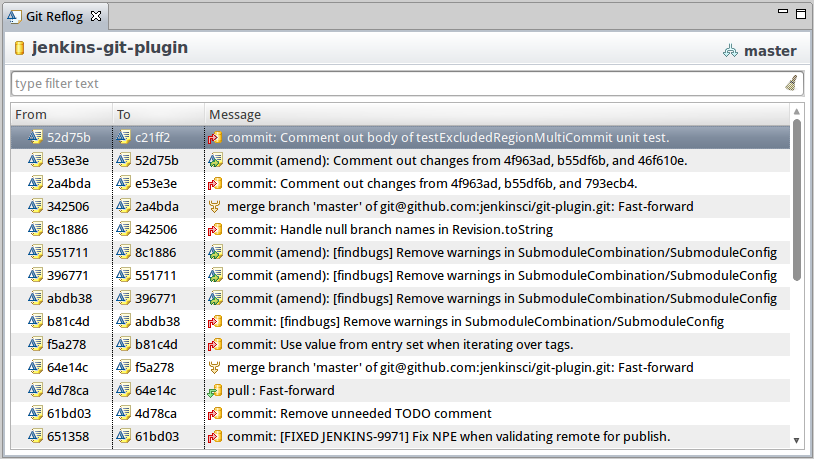Sort by the From column header

(x=61, y=114)
